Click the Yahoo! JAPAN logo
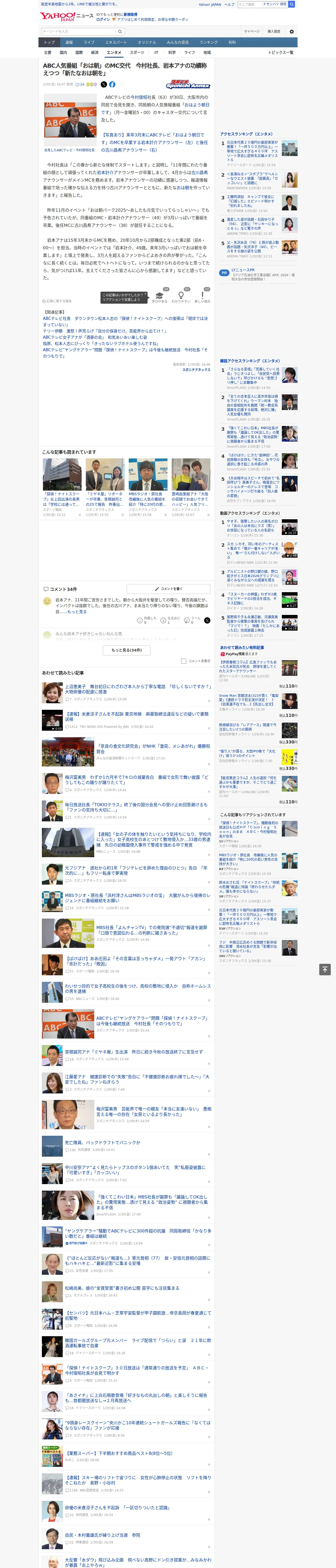This screenshot has height=1568, width=336. click(57, 16)
